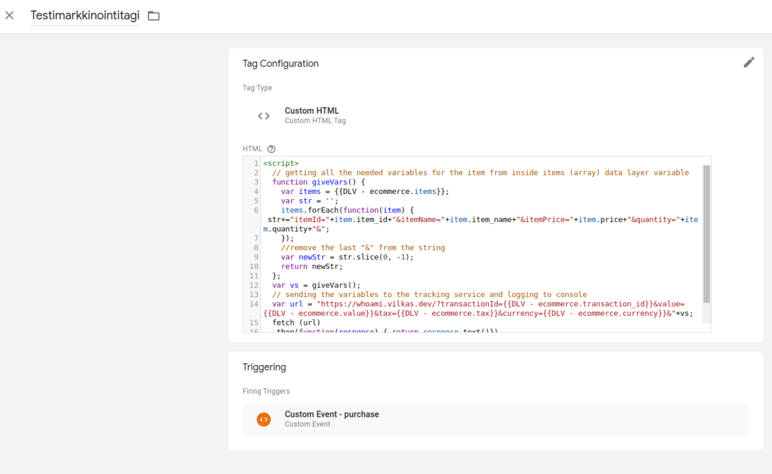Click the 'var url' code line

point(479,309)
